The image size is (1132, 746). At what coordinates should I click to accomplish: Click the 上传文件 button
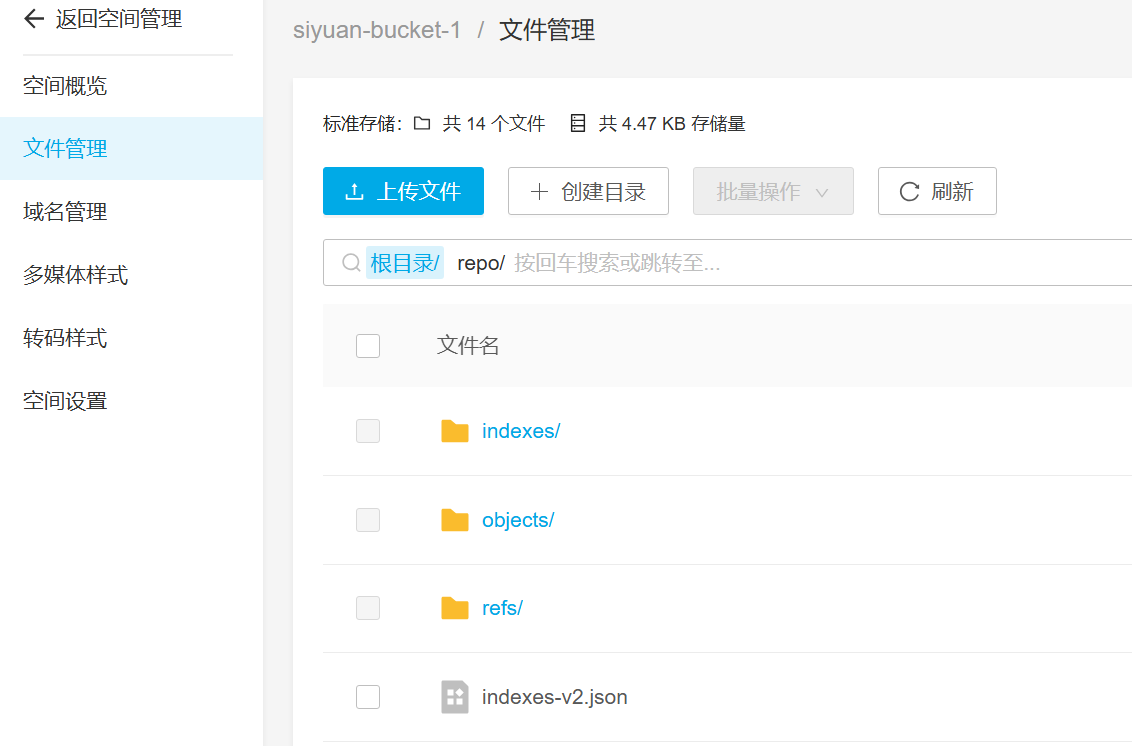(x=404, y=191)
